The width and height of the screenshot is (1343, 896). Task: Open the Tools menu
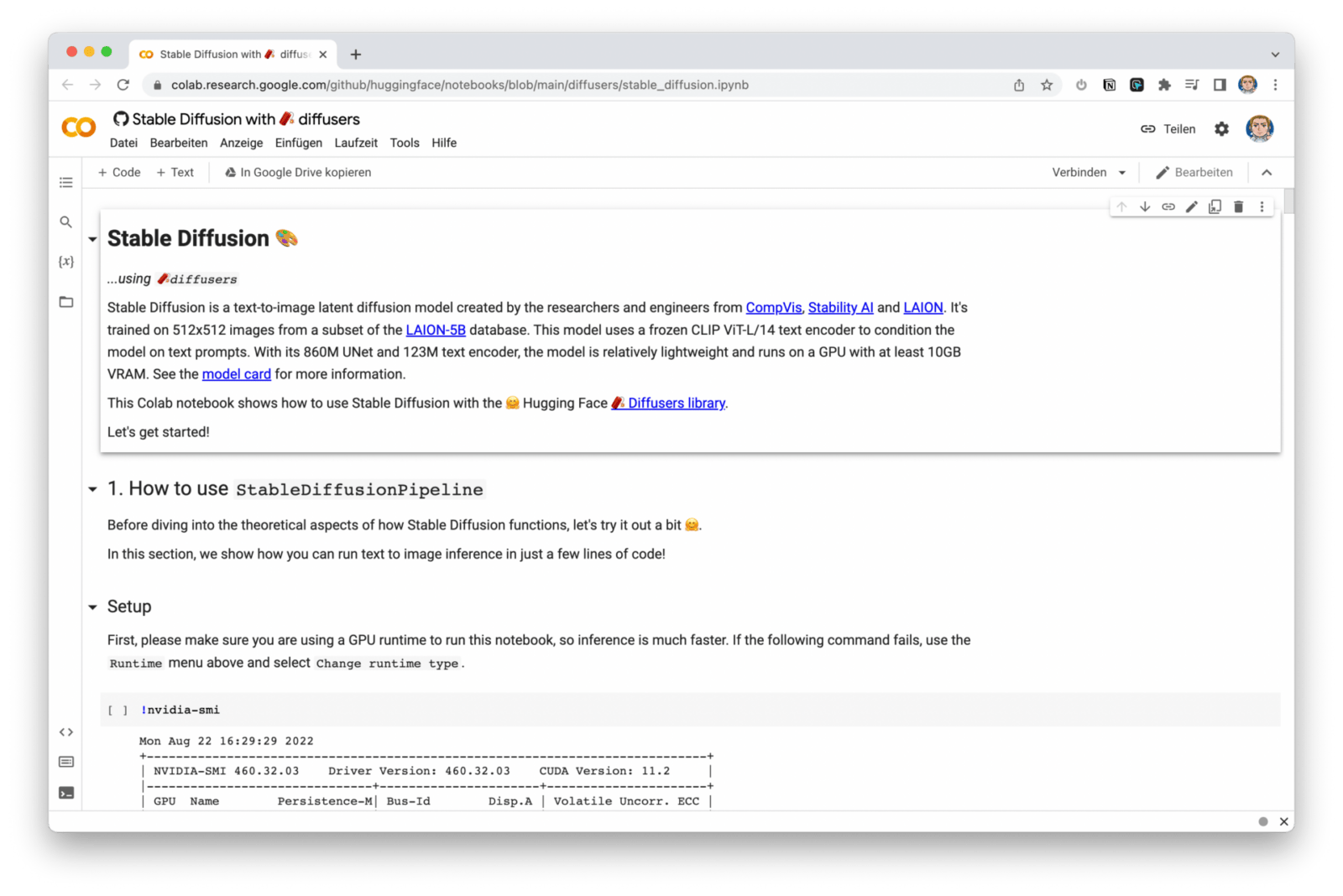point(405,143)
